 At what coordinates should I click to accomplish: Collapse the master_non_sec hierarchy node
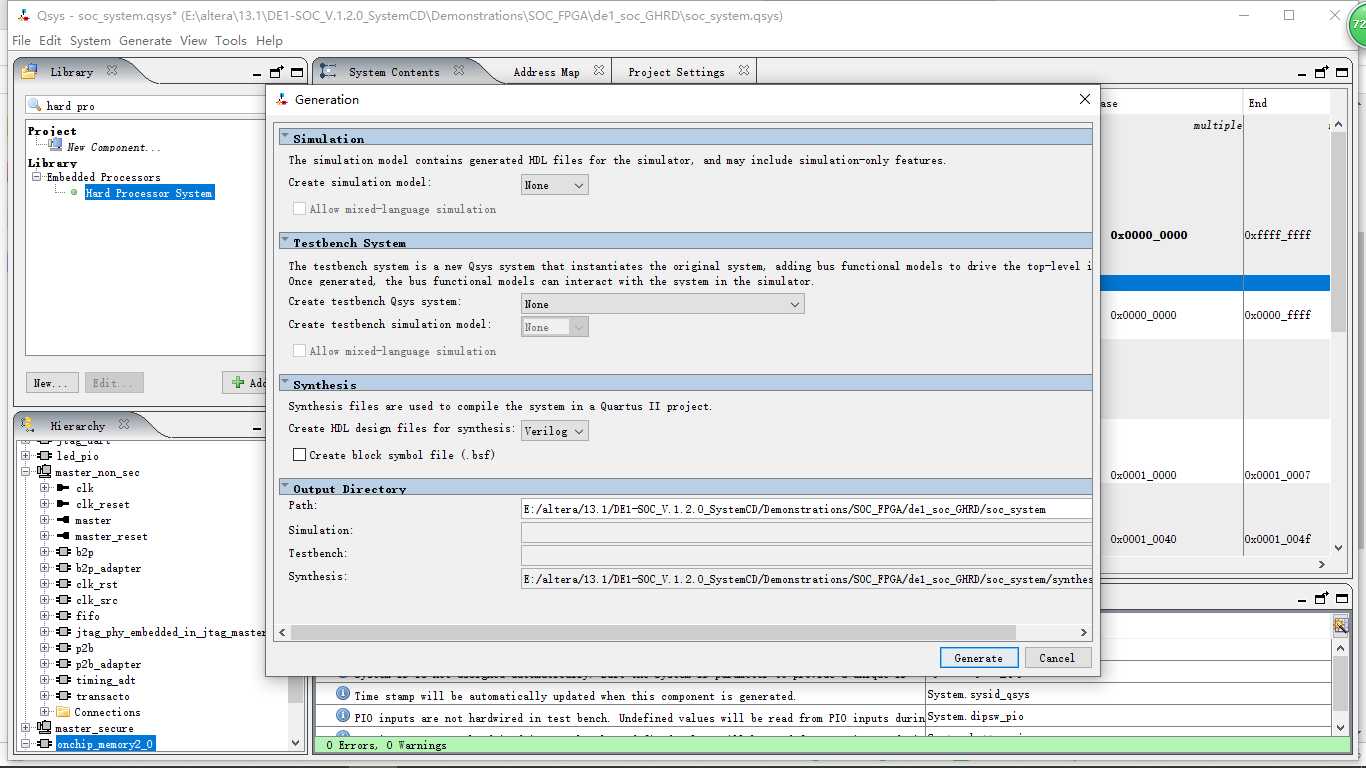27,472
